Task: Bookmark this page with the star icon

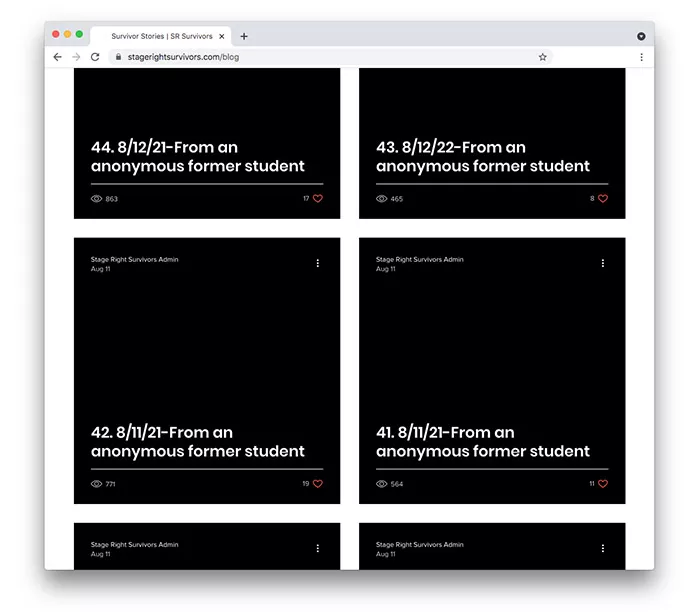Action: pos(543,57)
